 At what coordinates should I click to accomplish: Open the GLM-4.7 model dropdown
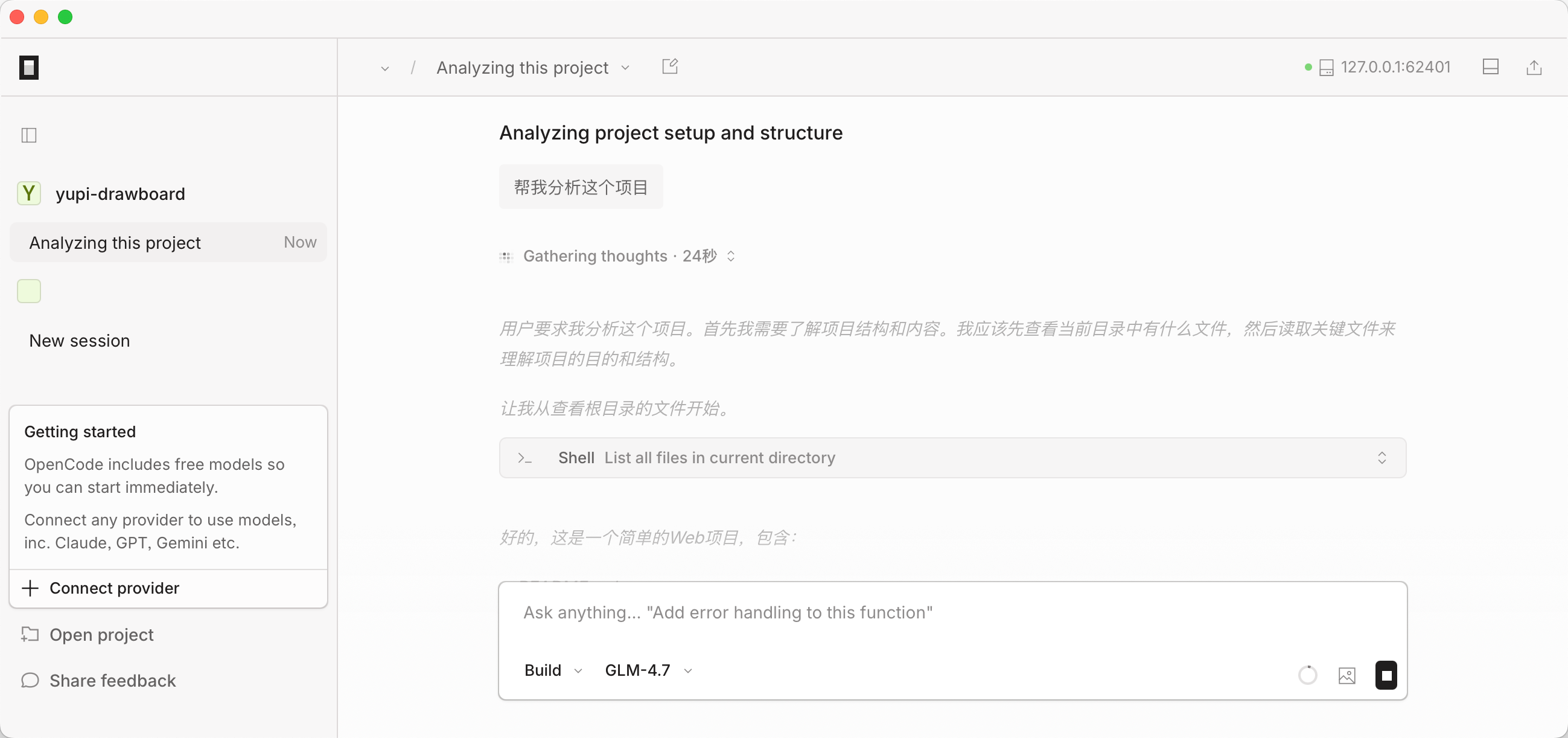pyautogui.click(x=648, y=670)
